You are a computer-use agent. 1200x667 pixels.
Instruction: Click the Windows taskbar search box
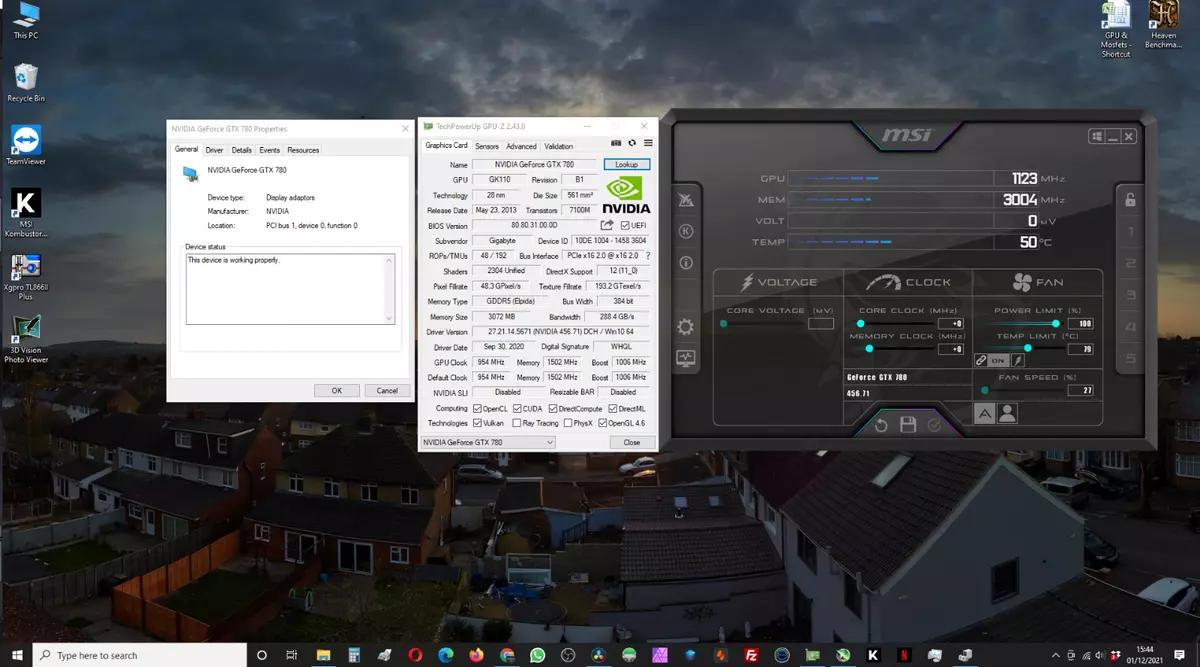tap(140, 655)
